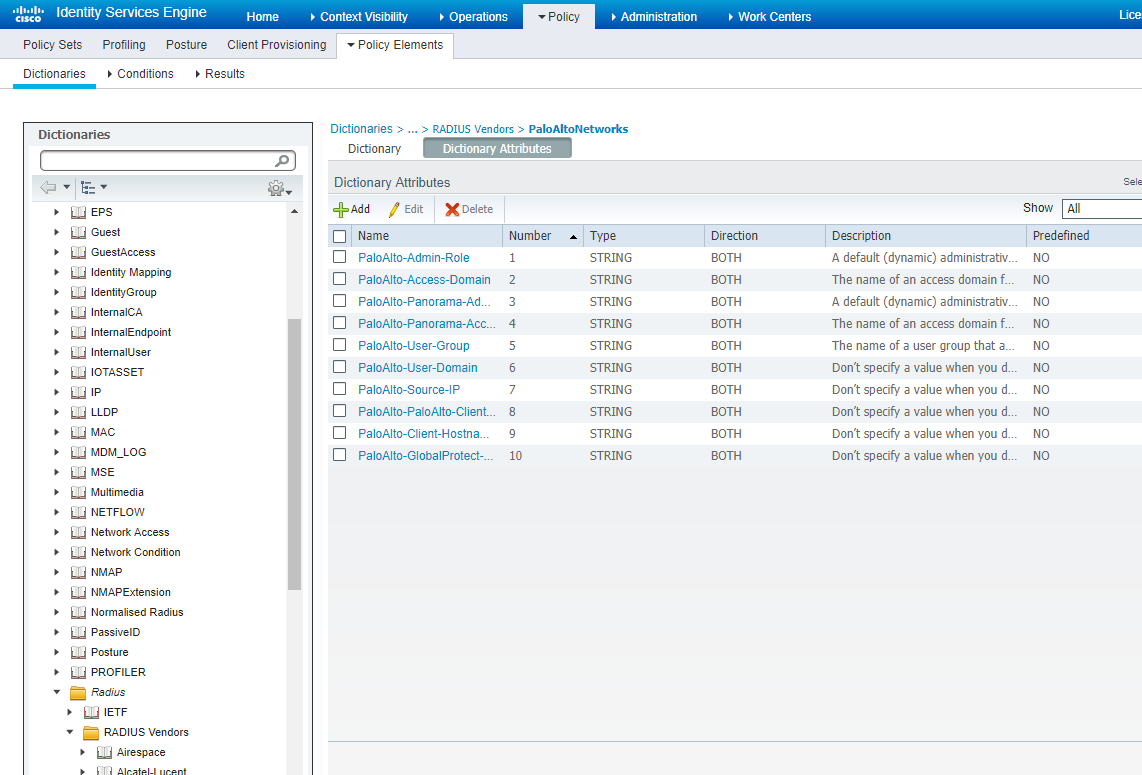Open the tree view options icon
This screenshot has height=775, width=1142.
pos(88,188)
